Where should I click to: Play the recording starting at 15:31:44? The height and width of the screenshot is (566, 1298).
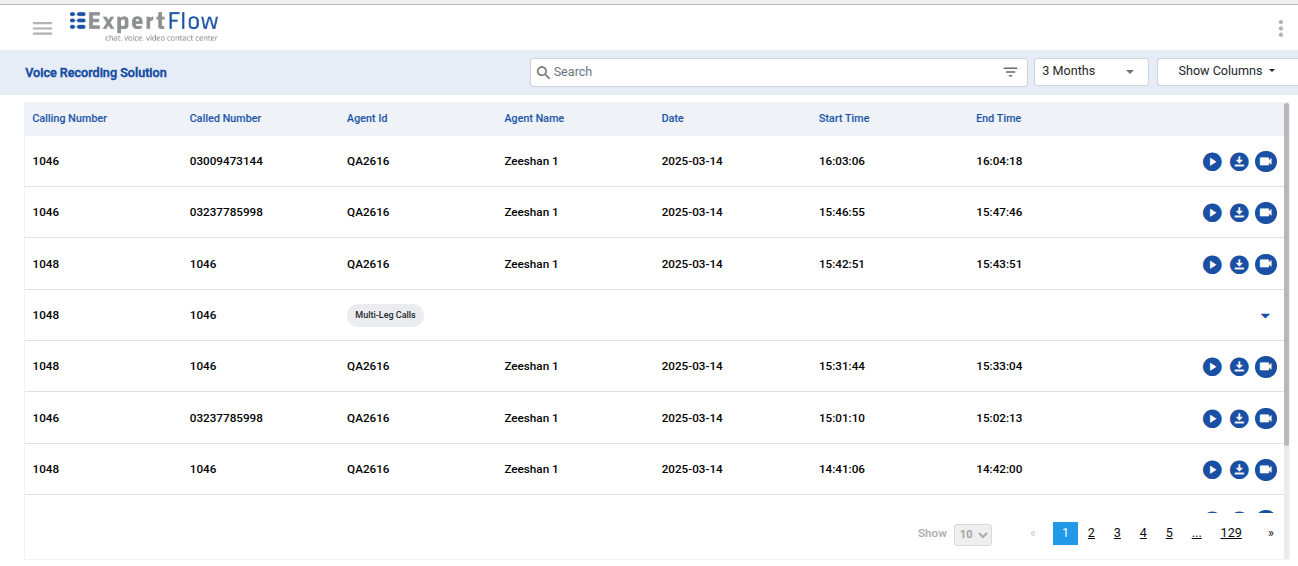click(1212, 367)
